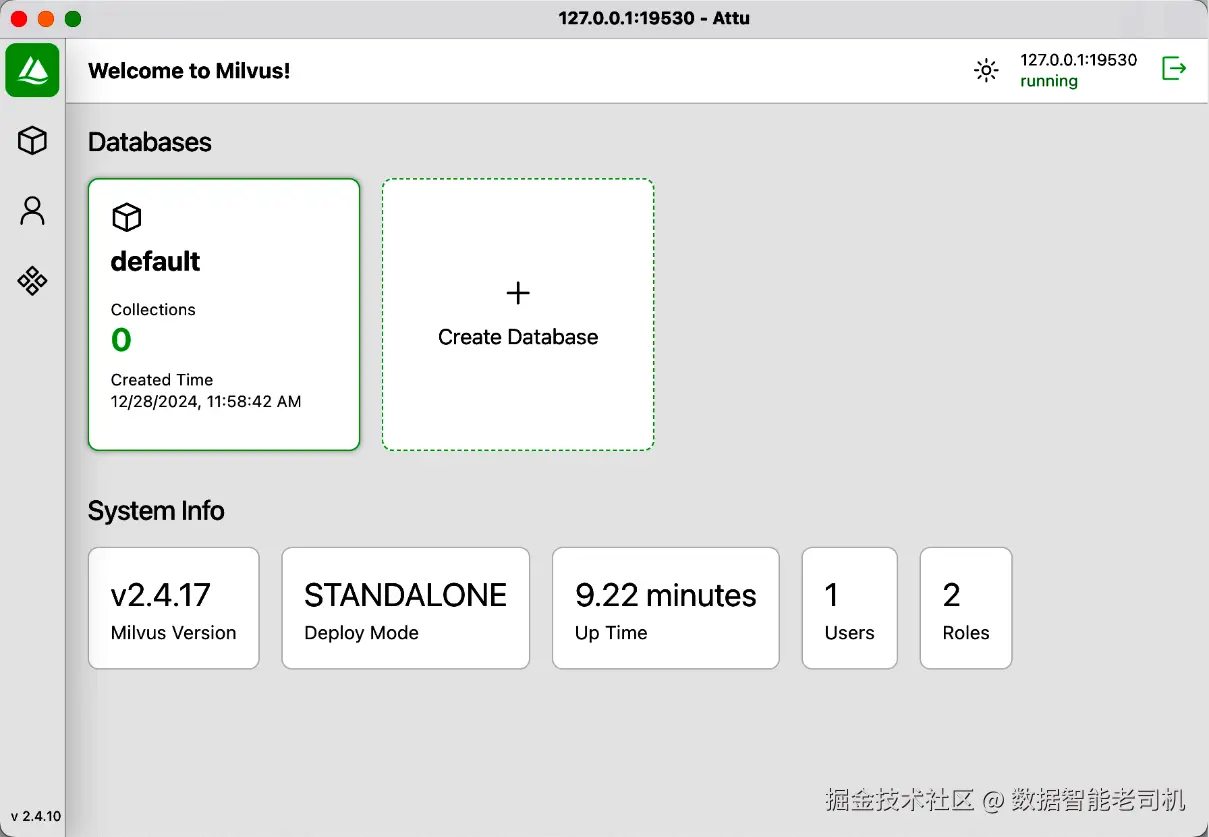Viewport: 1209px width, 837px height.
Task: Open the System view diamond-grid icon
Action: pyautogui.click(x=33, y=281)
